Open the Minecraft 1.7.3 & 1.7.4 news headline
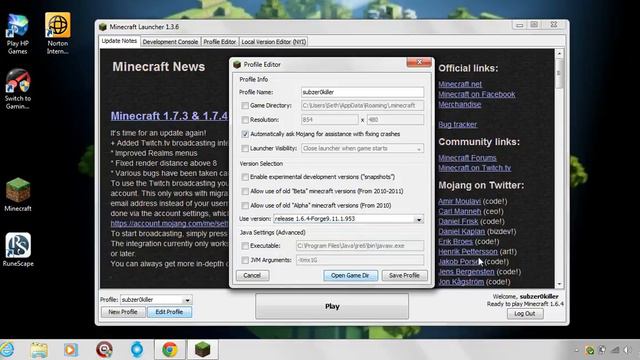 click(169, 116)
